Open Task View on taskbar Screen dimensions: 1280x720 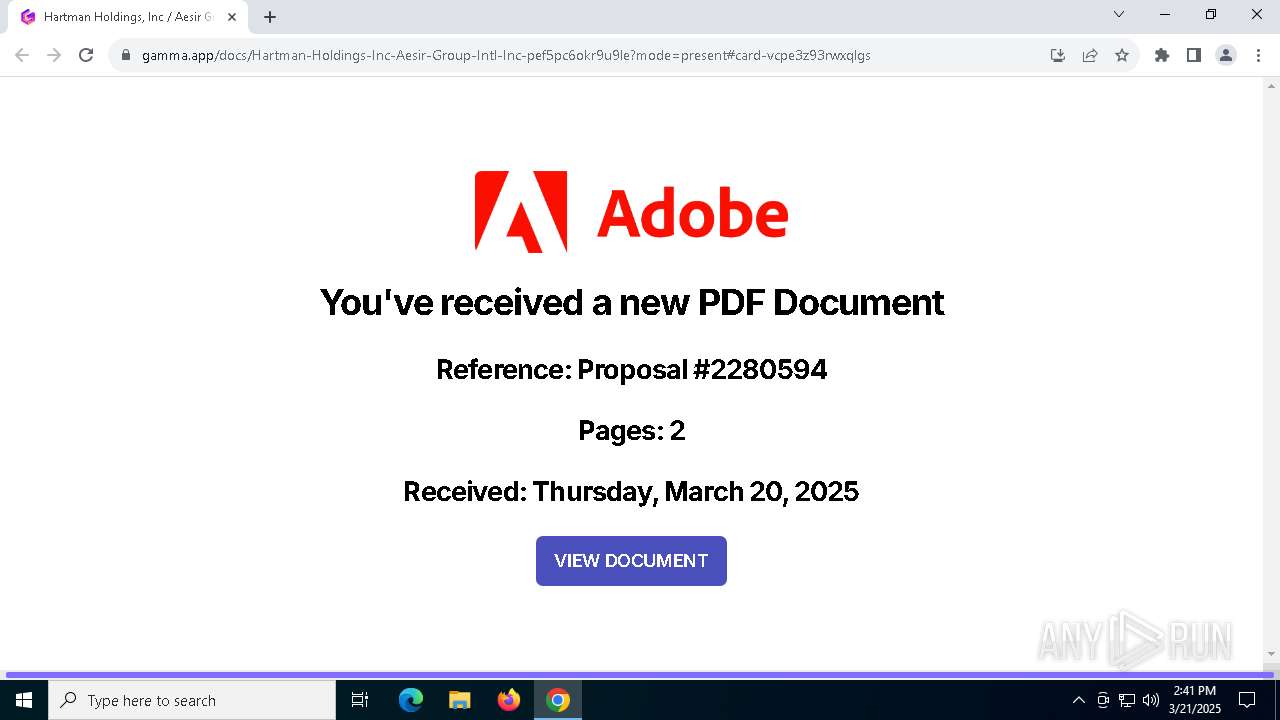click(360, 700)
